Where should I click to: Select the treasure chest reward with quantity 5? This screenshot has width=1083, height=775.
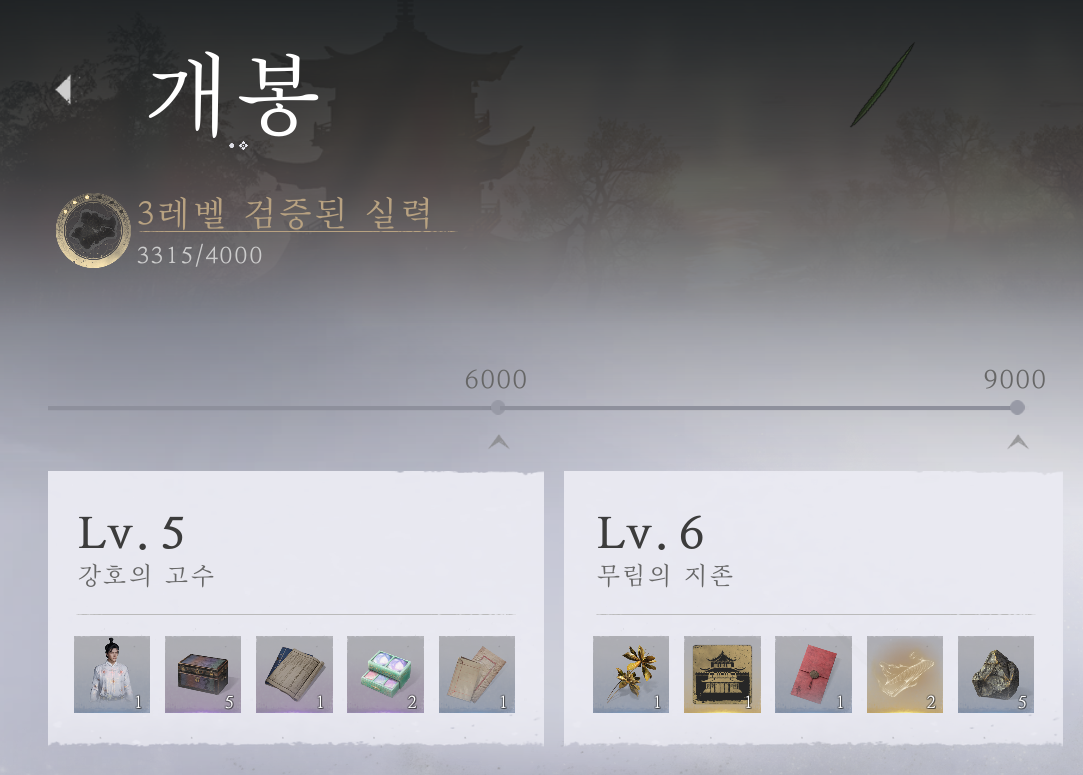(203, 674)
